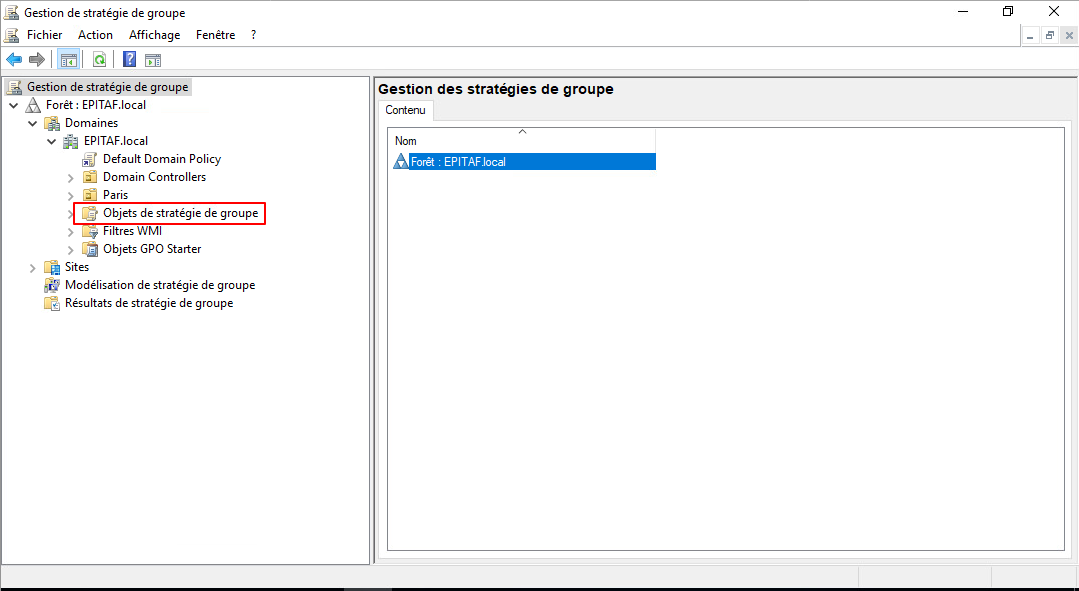Click the Action pane toolbar icon
The height and width of the screenshot is (591, 1079).
coord(153,59)
